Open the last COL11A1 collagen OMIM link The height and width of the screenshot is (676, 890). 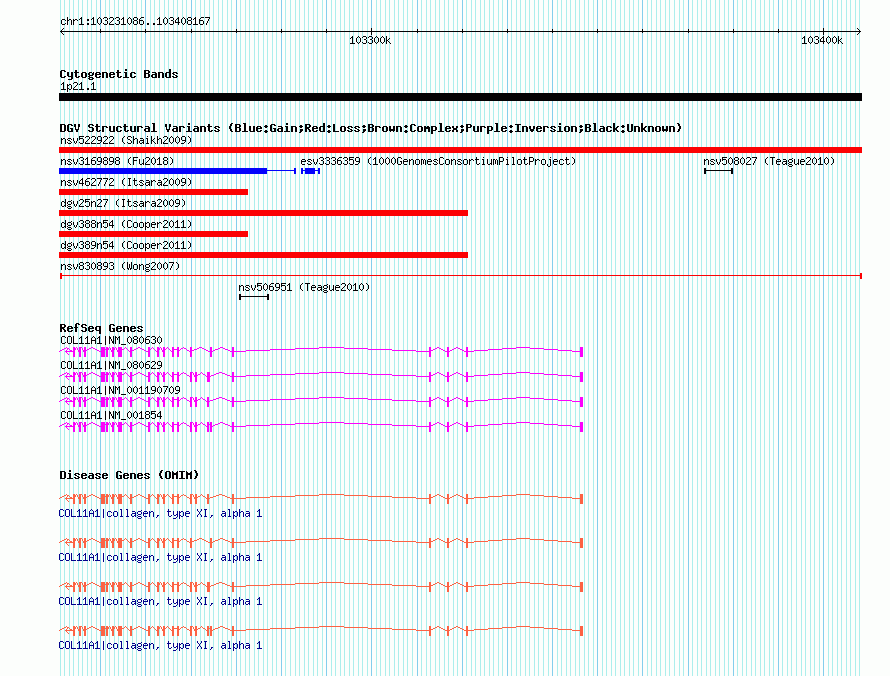click(x=160, y=645)
